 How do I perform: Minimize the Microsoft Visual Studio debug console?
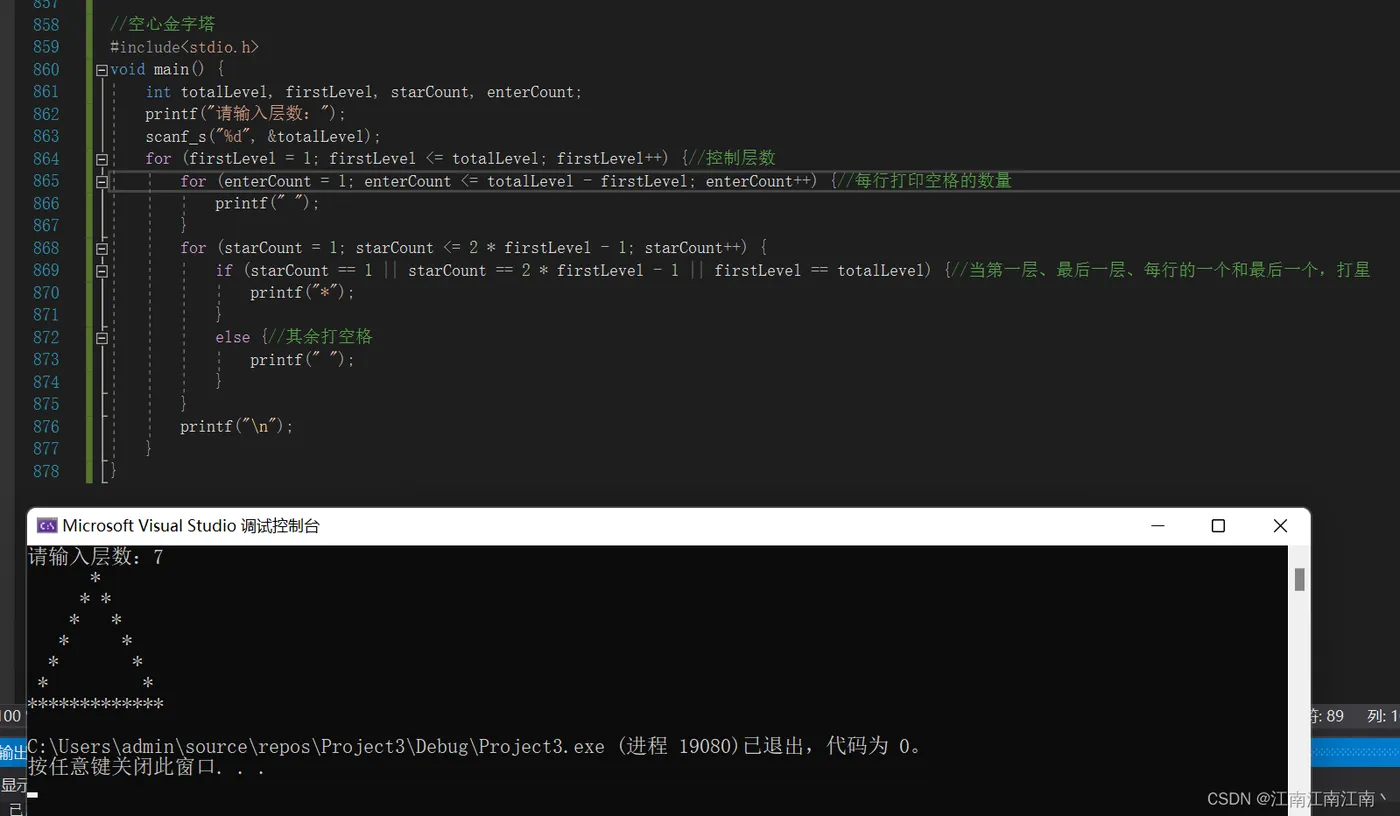tap(1157, 526)
